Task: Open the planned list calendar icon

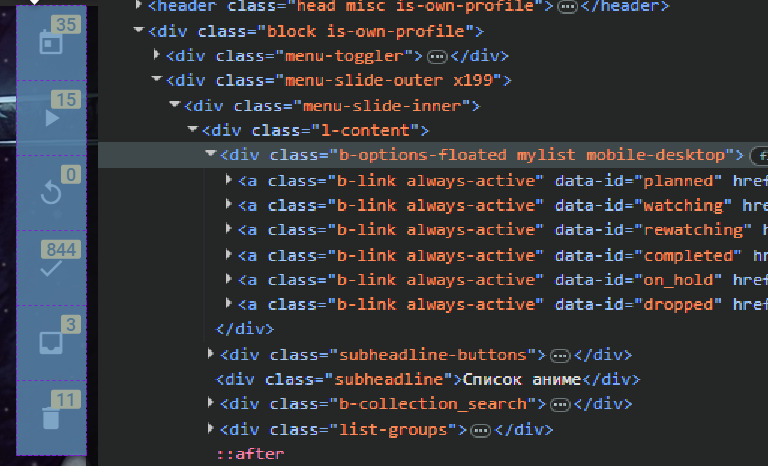Action: pos(49,43)
